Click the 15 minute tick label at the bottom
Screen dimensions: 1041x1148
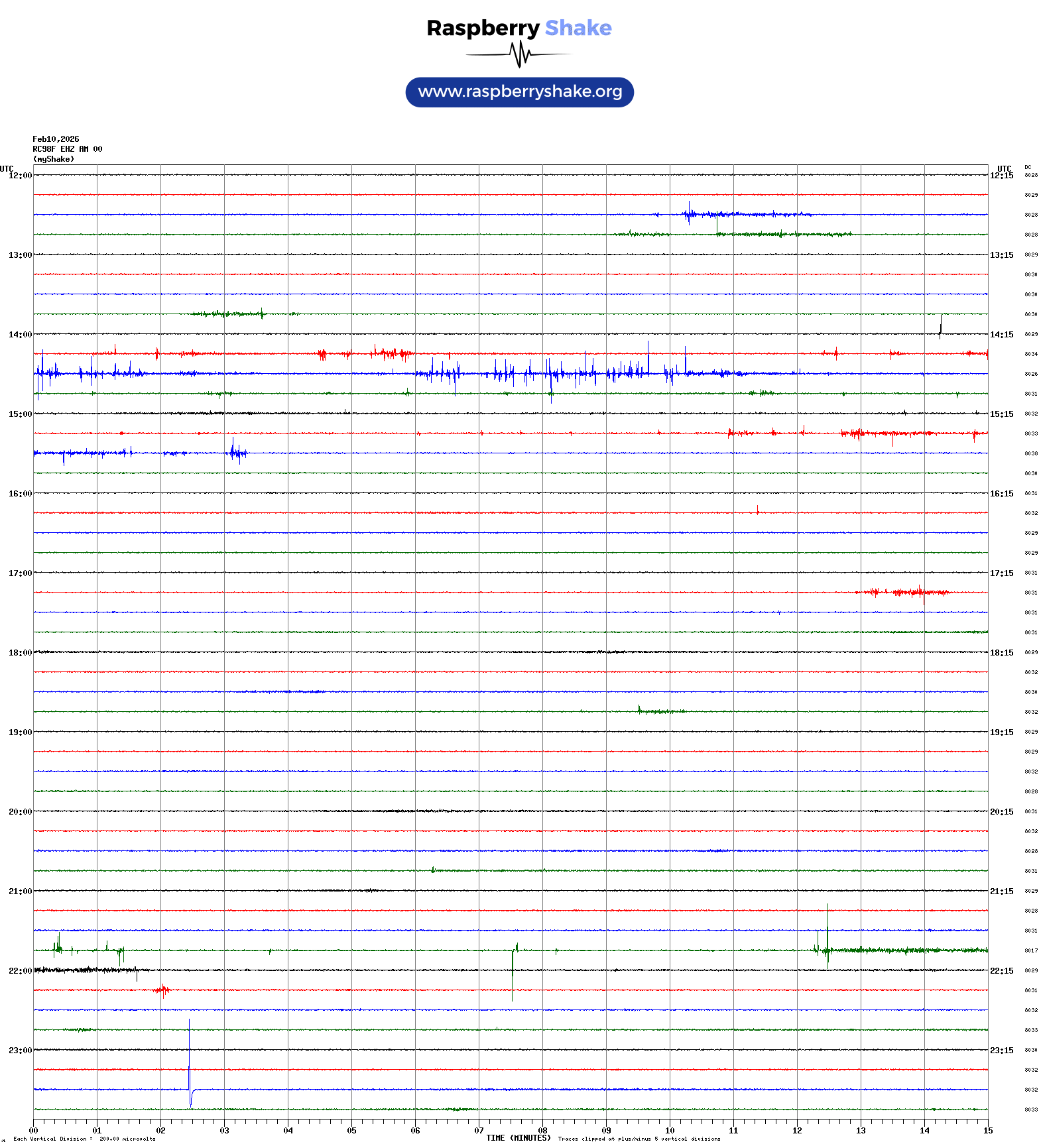click(987, 1131)
